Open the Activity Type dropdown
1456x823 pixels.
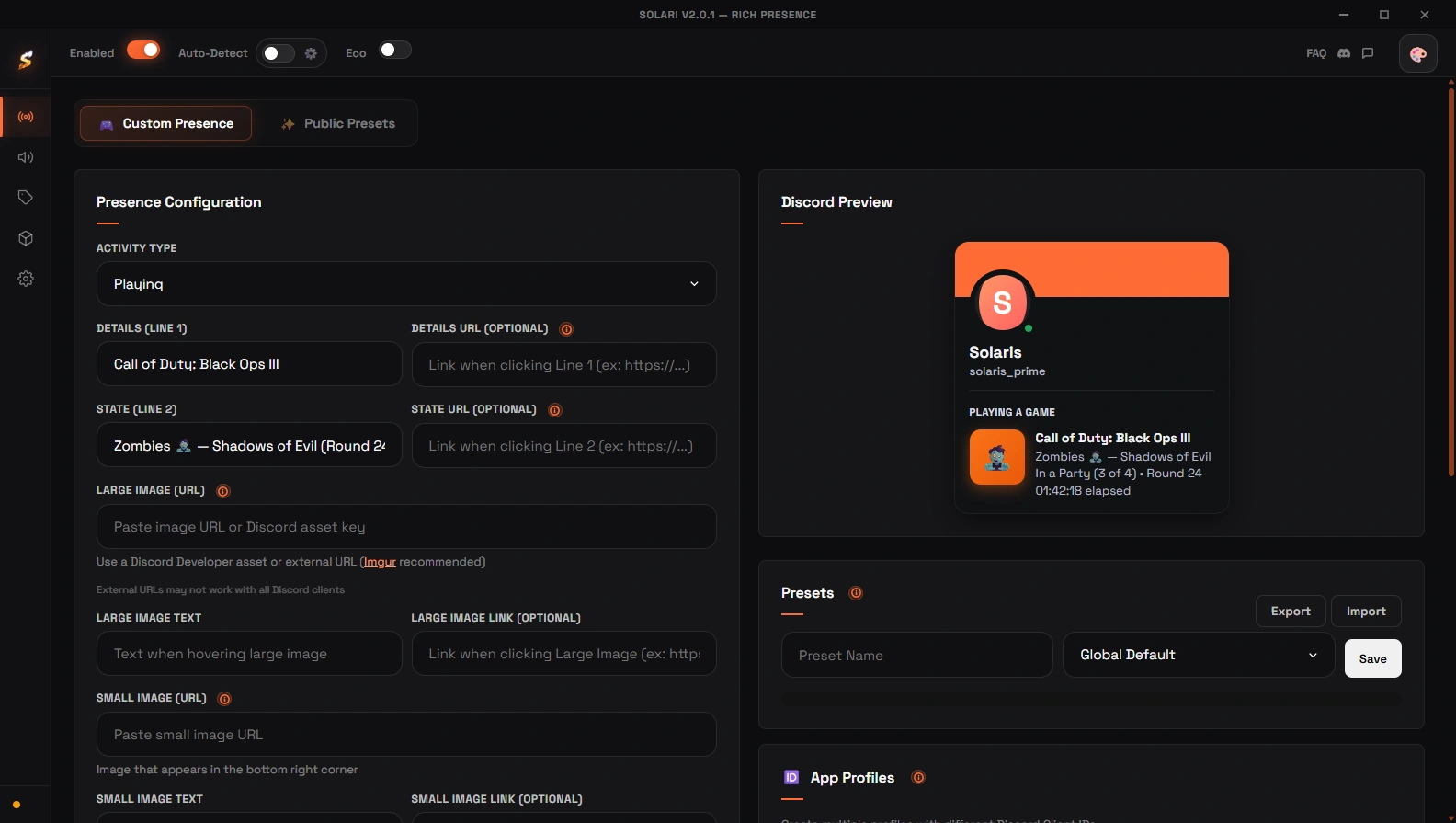406,284
